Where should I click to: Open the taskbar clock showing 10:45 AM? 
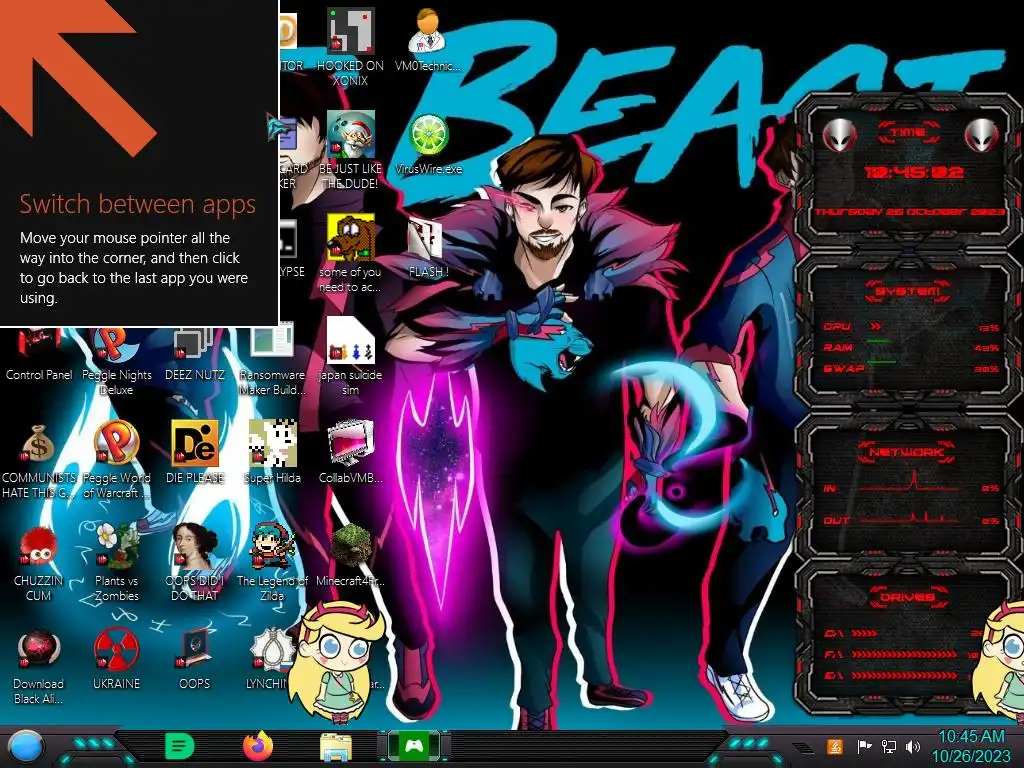click(971, 746)
